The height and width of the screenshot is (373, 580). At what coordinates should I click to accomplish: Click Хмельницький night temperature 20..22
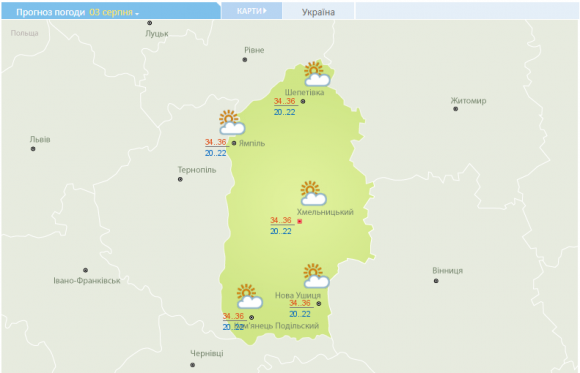pos(281,231)
